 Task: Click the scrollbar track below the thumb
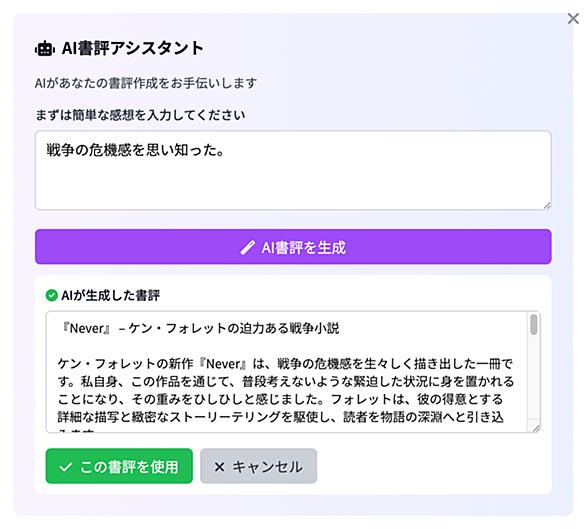[534, 378]
